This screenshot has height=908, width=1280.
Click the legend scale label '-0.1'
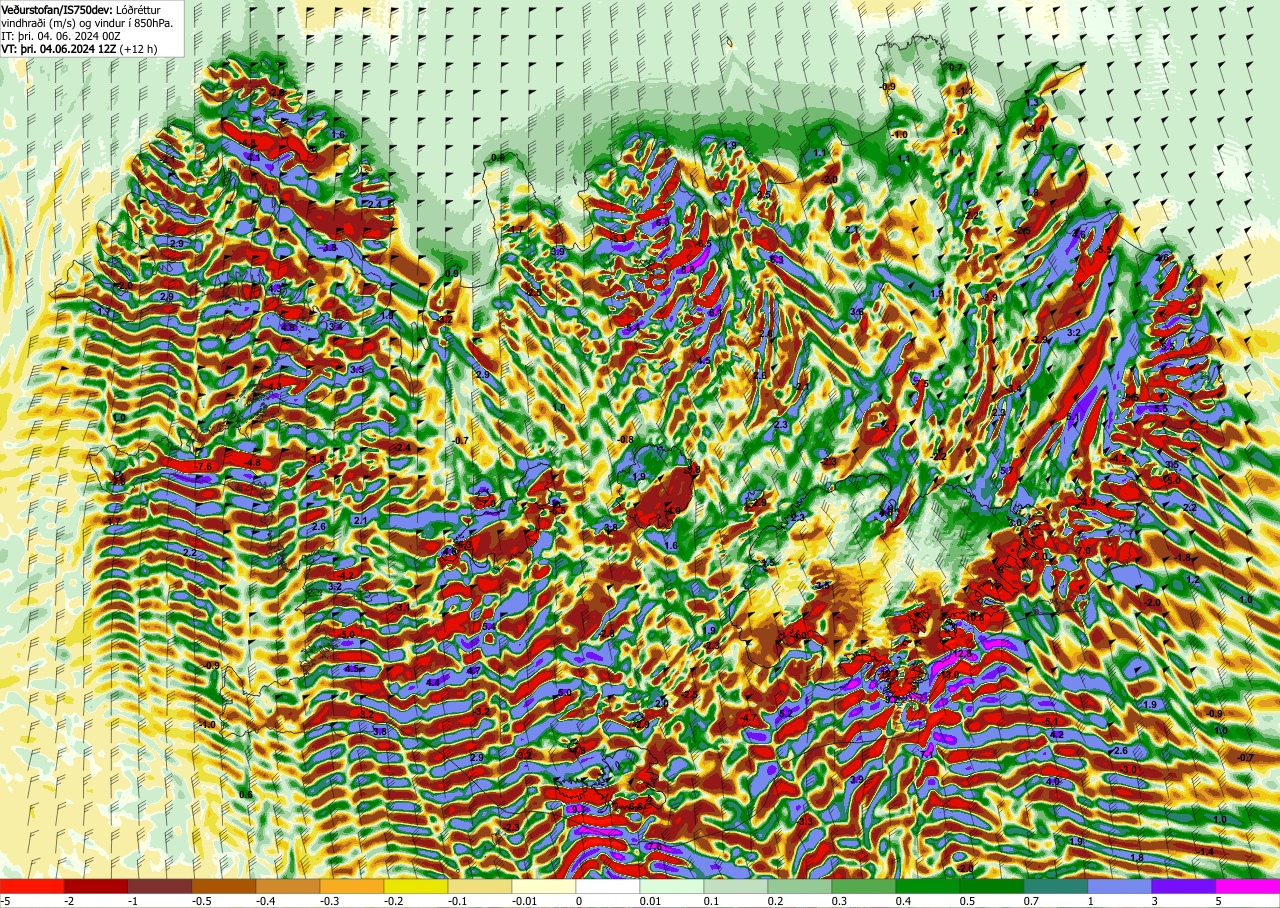pyautogui.click(x=457, y=901)
